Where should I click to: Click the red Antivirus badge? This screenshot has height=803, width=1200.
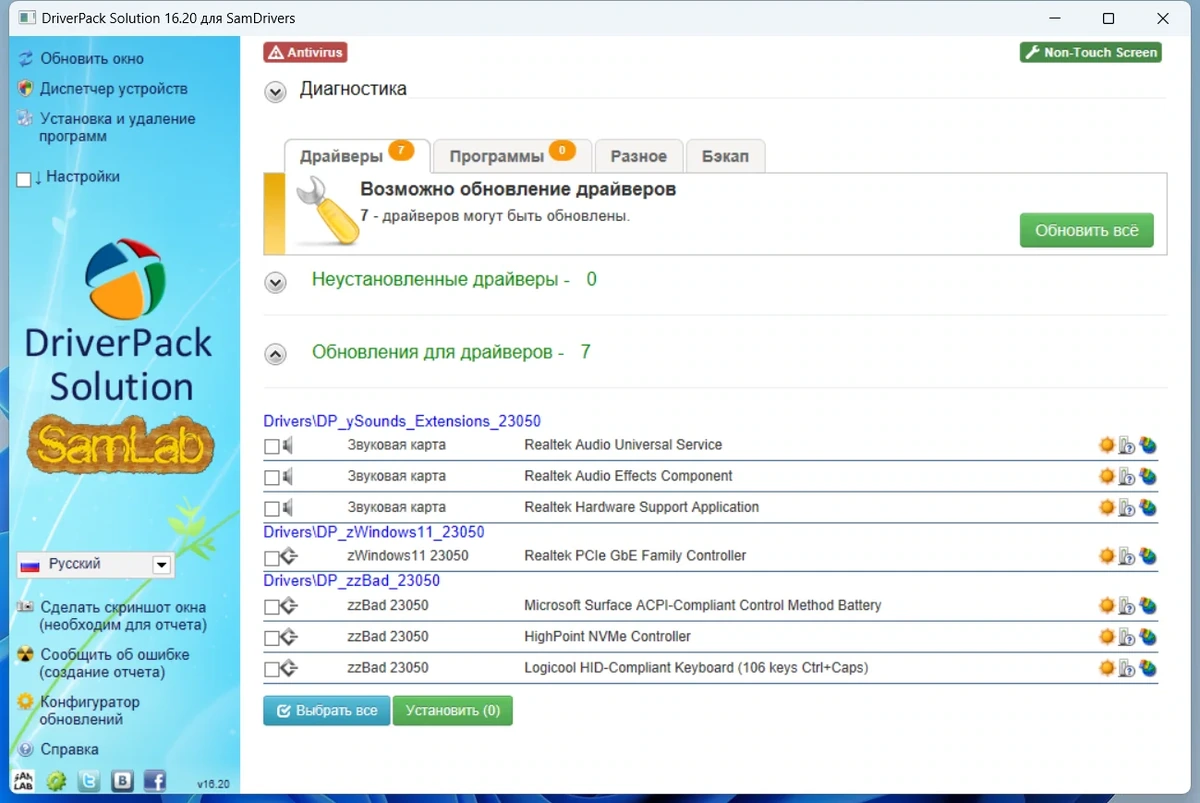click(305, 52)
